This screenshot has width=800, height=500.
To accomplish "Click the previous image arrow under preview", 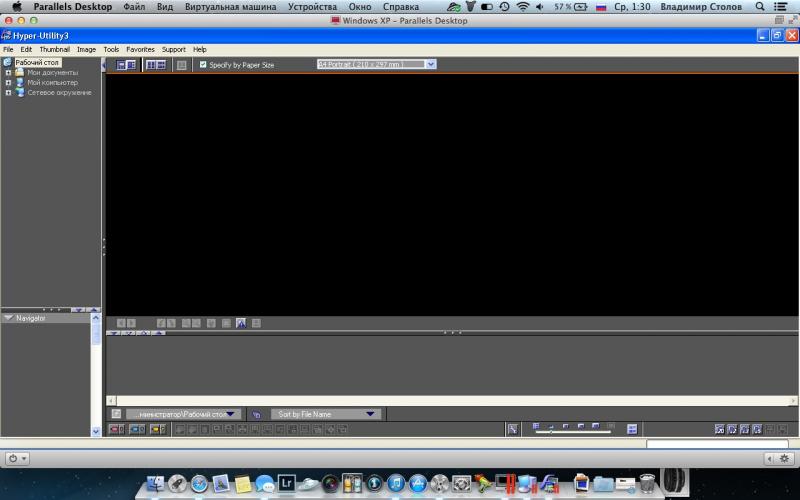I will coord(121,323).
